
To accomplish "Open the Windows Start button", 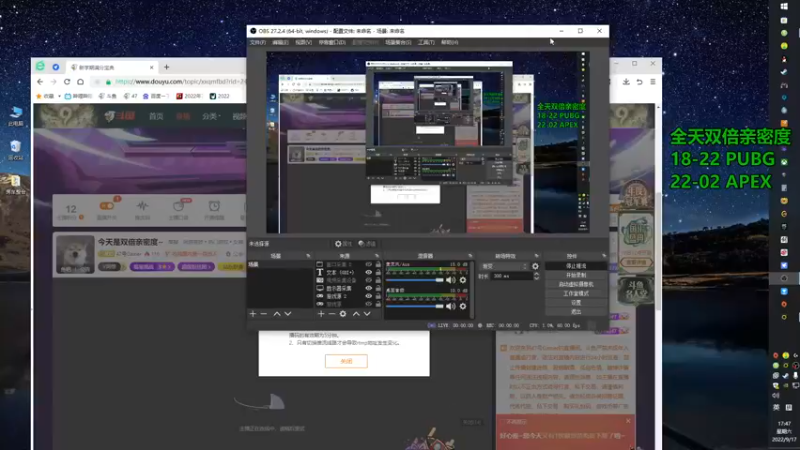I will pos(784,7).
